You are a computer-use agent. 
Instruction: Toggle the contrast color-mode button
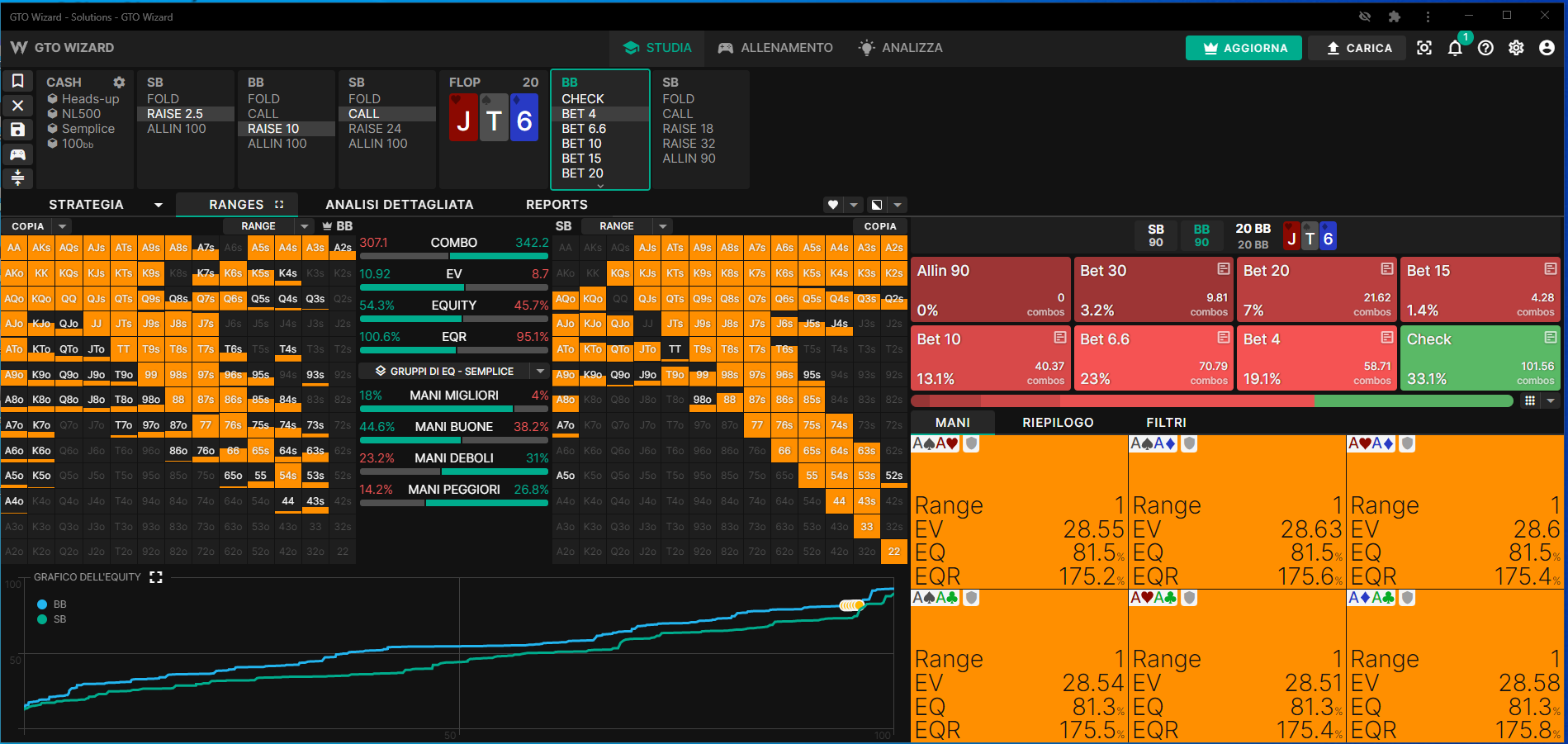tap(877, 205)
